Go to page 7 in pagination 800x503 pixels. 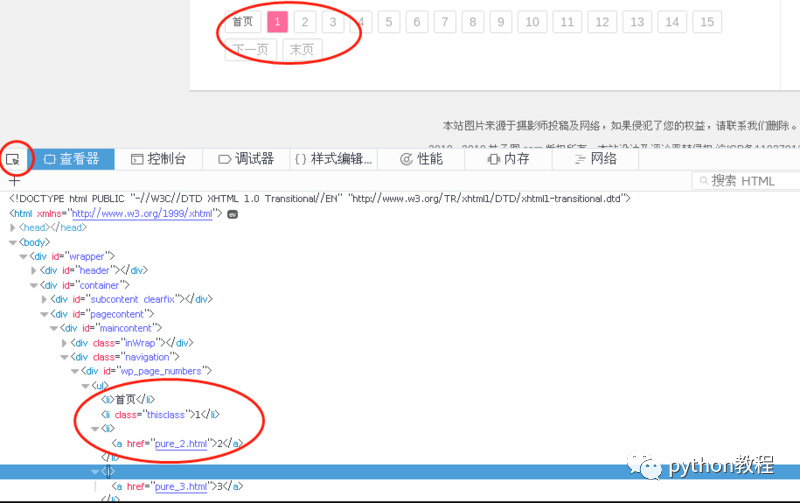445,22
